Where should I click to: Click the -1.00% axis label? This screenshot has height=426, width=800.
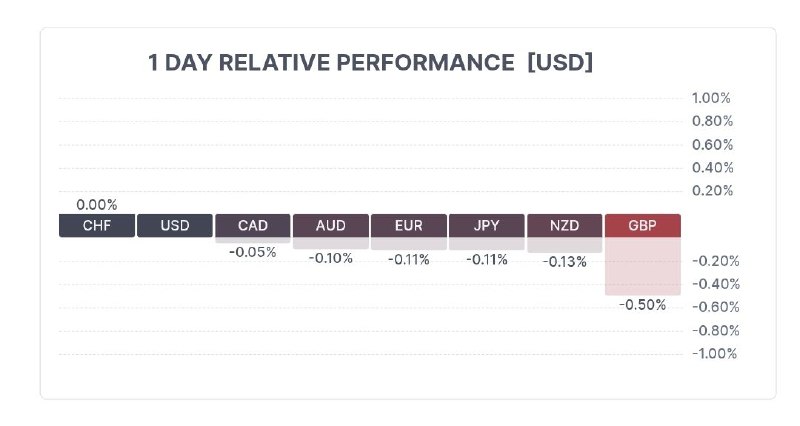(714, 354)
